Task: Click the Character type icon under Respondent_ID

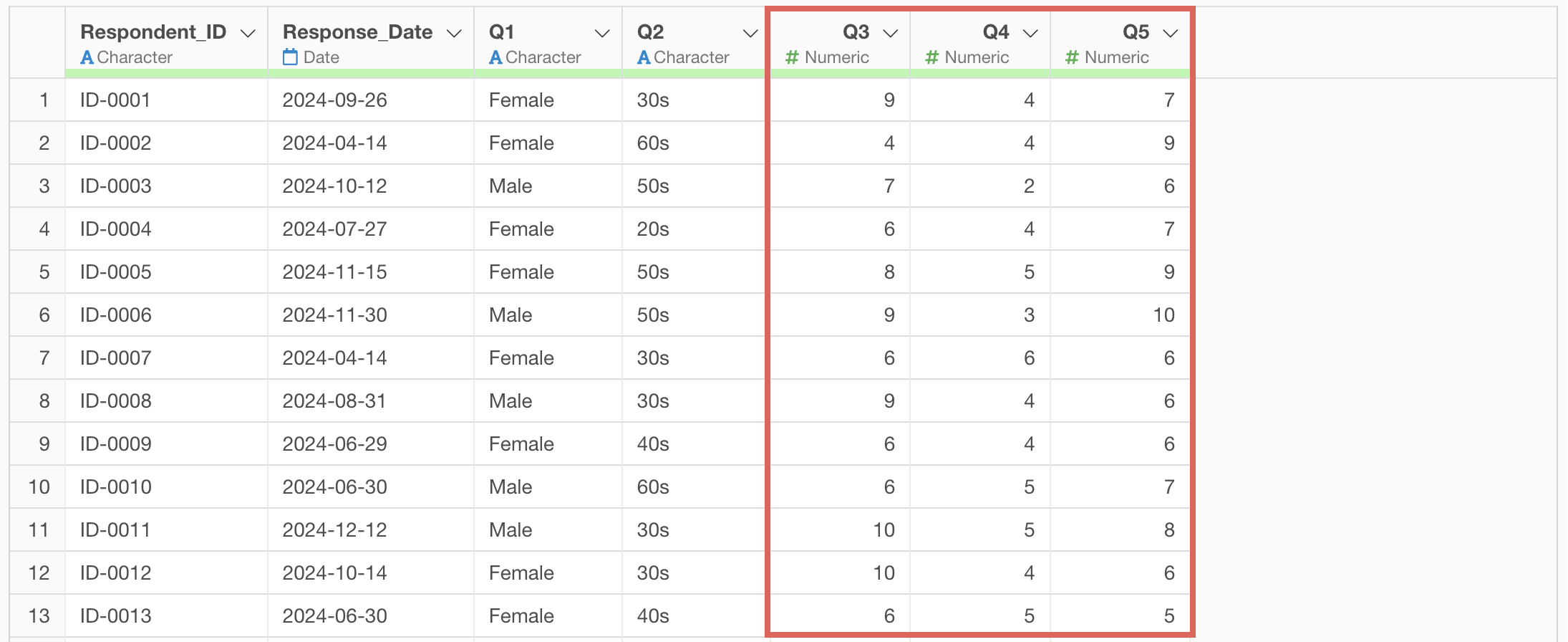Action: [x=87, y=57]
